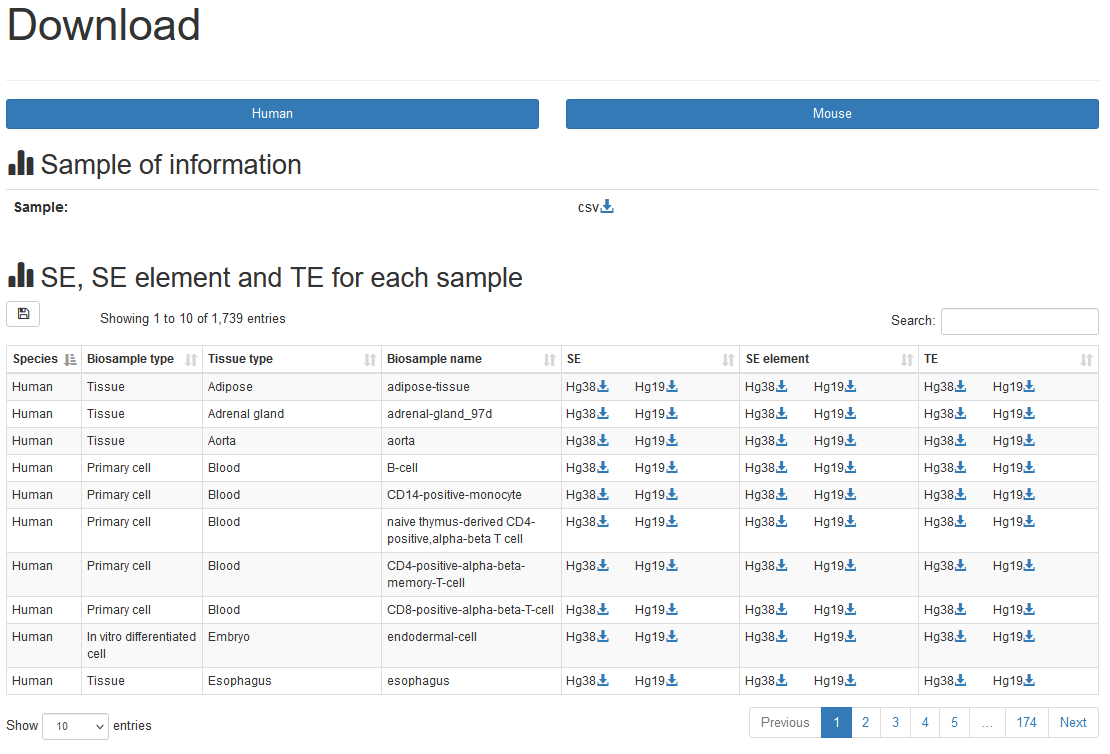
Task: Click the 'In vitro differentiated cell' cell
Action: 142,645
